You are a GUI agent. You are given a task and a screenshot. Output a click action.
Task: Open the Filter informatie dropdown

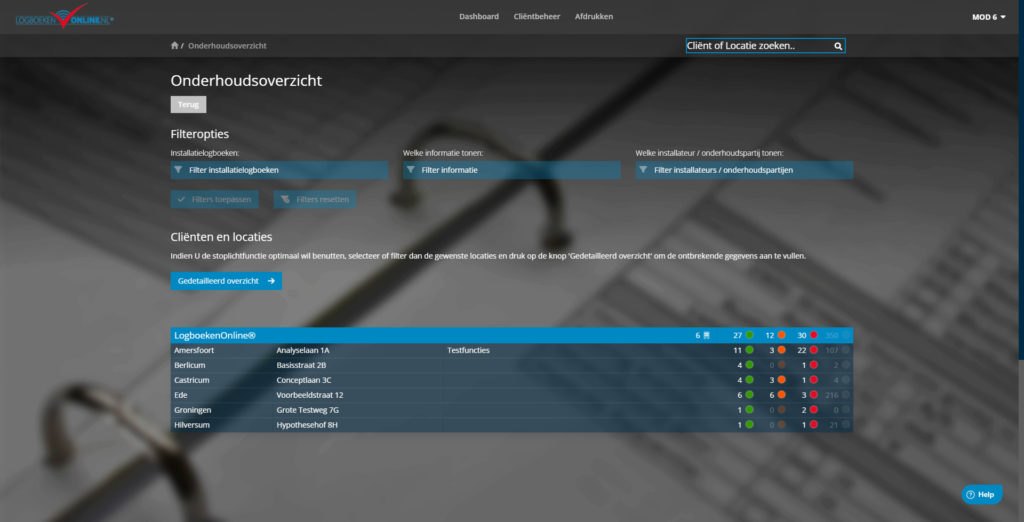511,170
